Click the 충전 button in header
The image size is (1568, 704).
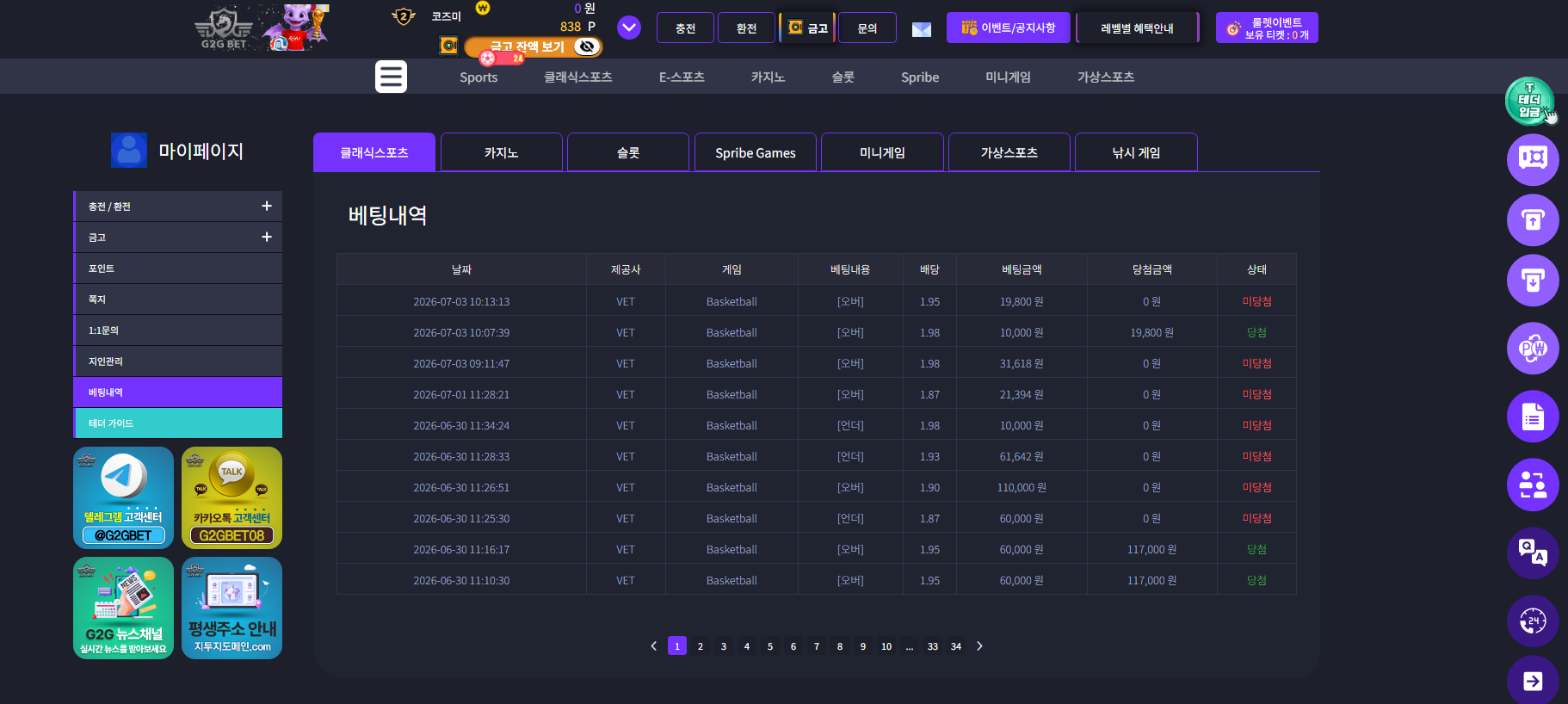click(685, 28)
